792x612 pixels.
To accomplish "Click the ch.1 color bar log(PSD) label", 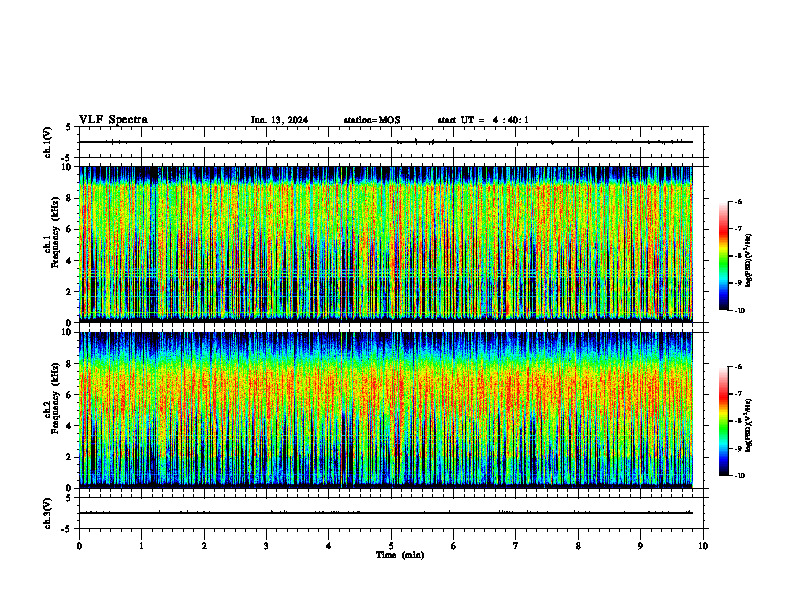I will pyautogui.click(x=749, y=261).
